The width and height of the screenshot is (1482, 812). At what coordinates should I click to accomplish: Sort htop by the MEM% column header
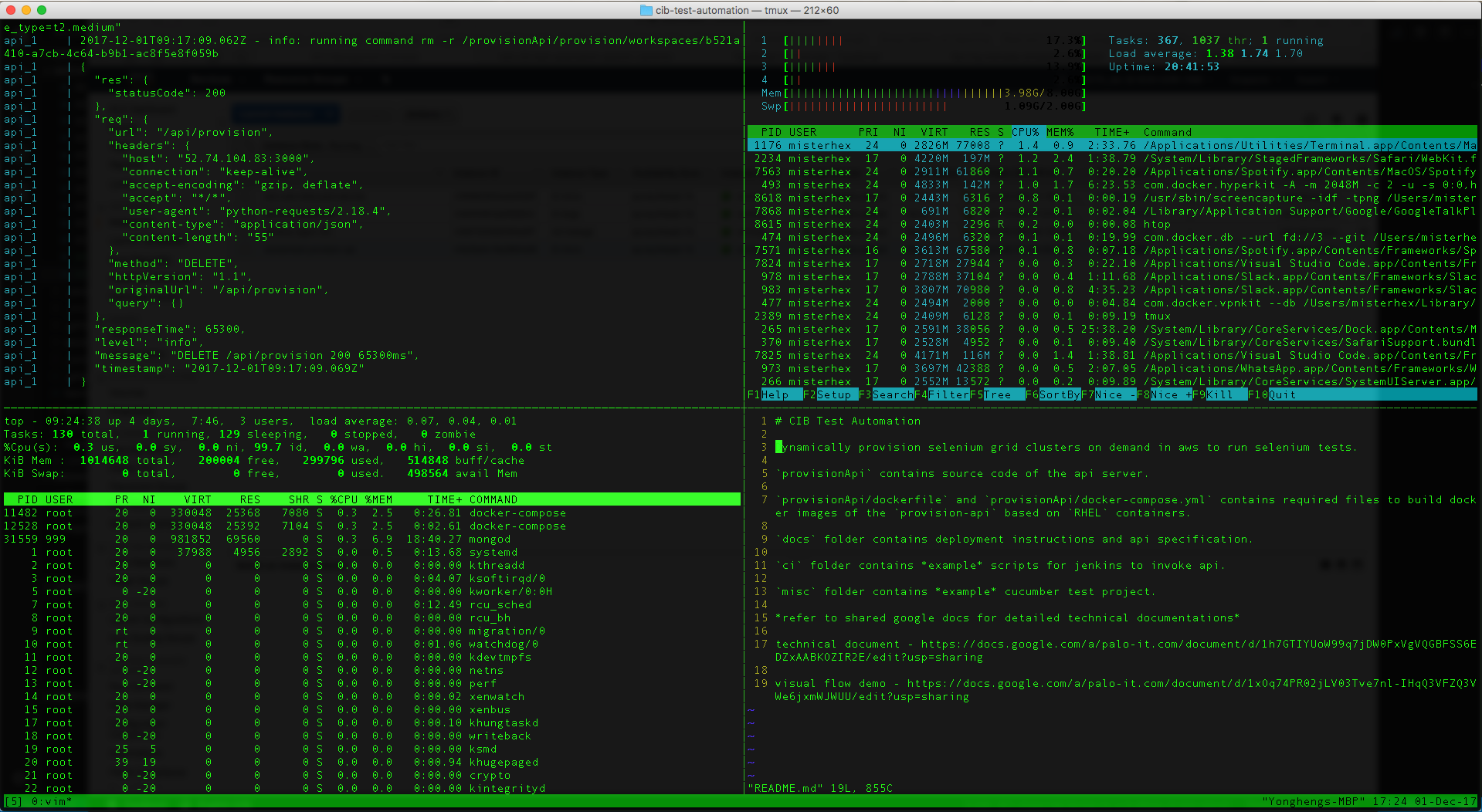pos(1060,132)
